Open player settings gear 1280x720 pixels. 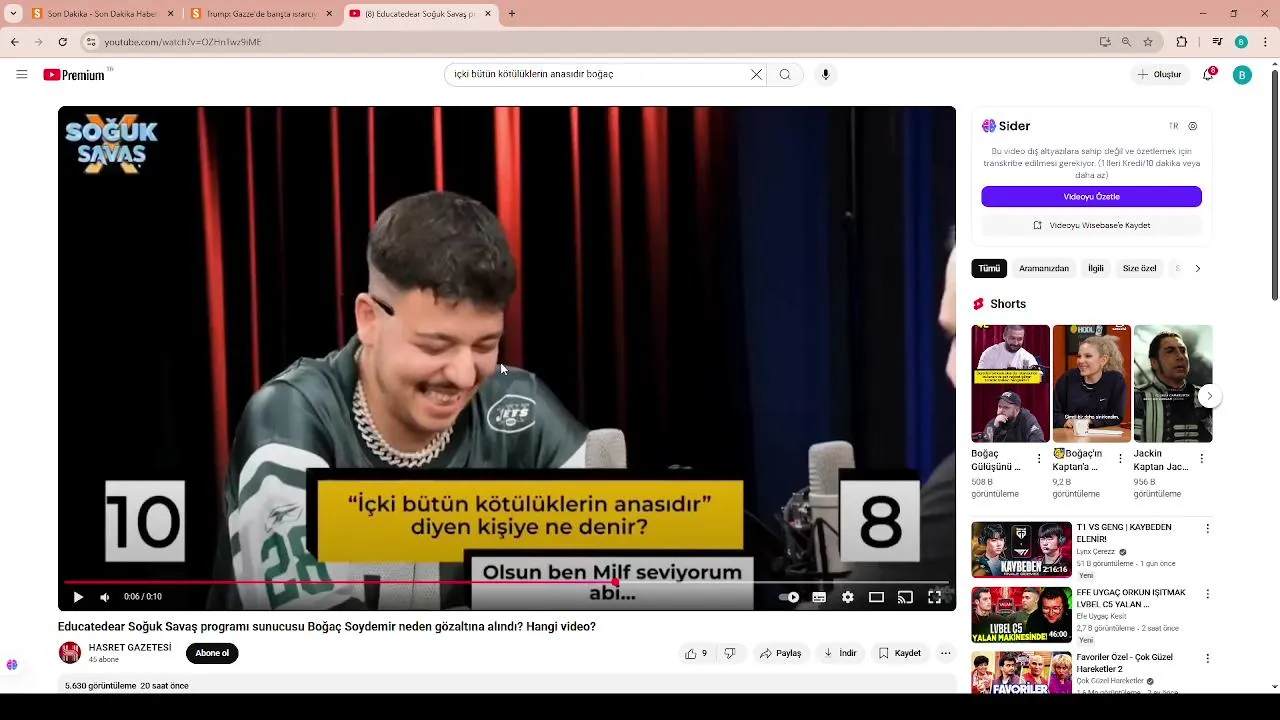848,597
